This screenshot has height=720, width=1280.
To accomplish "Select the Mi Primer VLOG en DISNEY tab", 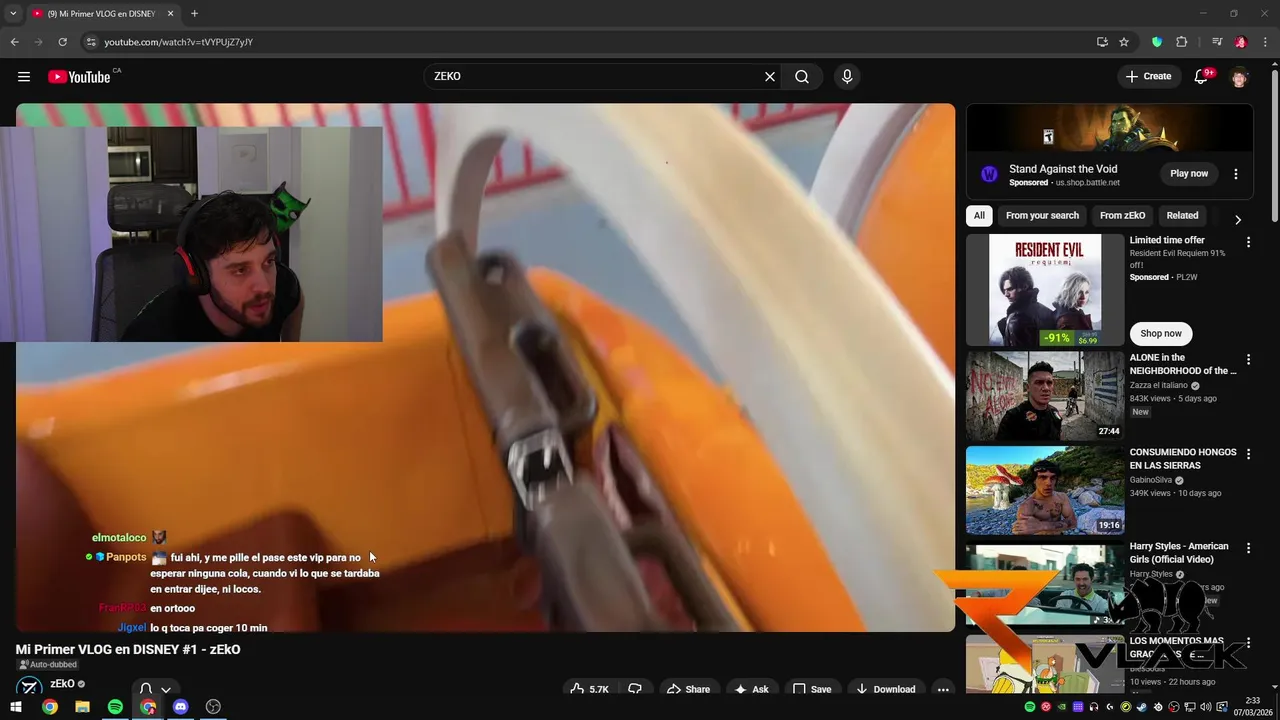I will [x=102, y=13].
